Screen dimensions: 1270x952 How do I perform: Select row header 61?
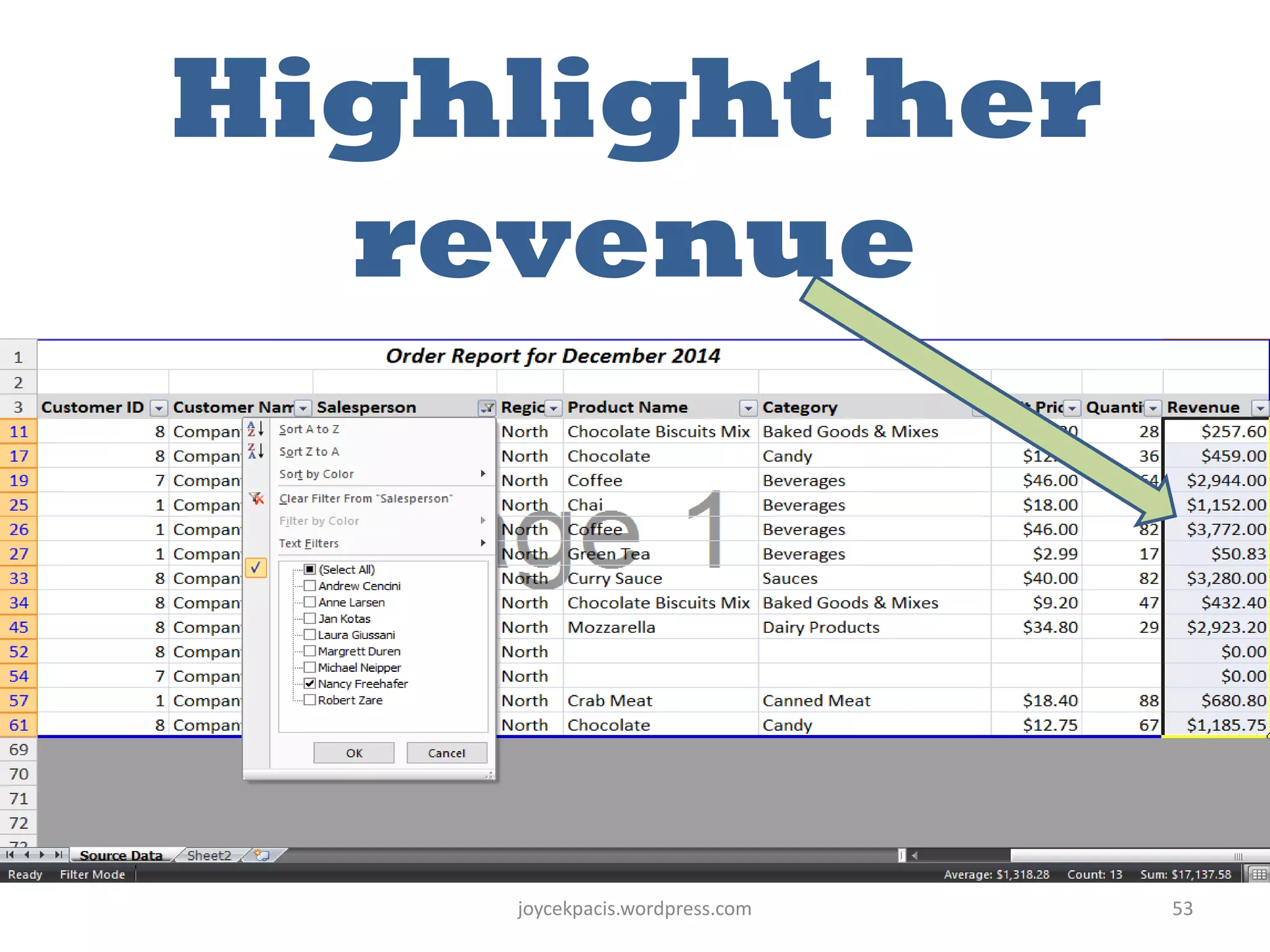pos(19,725)
